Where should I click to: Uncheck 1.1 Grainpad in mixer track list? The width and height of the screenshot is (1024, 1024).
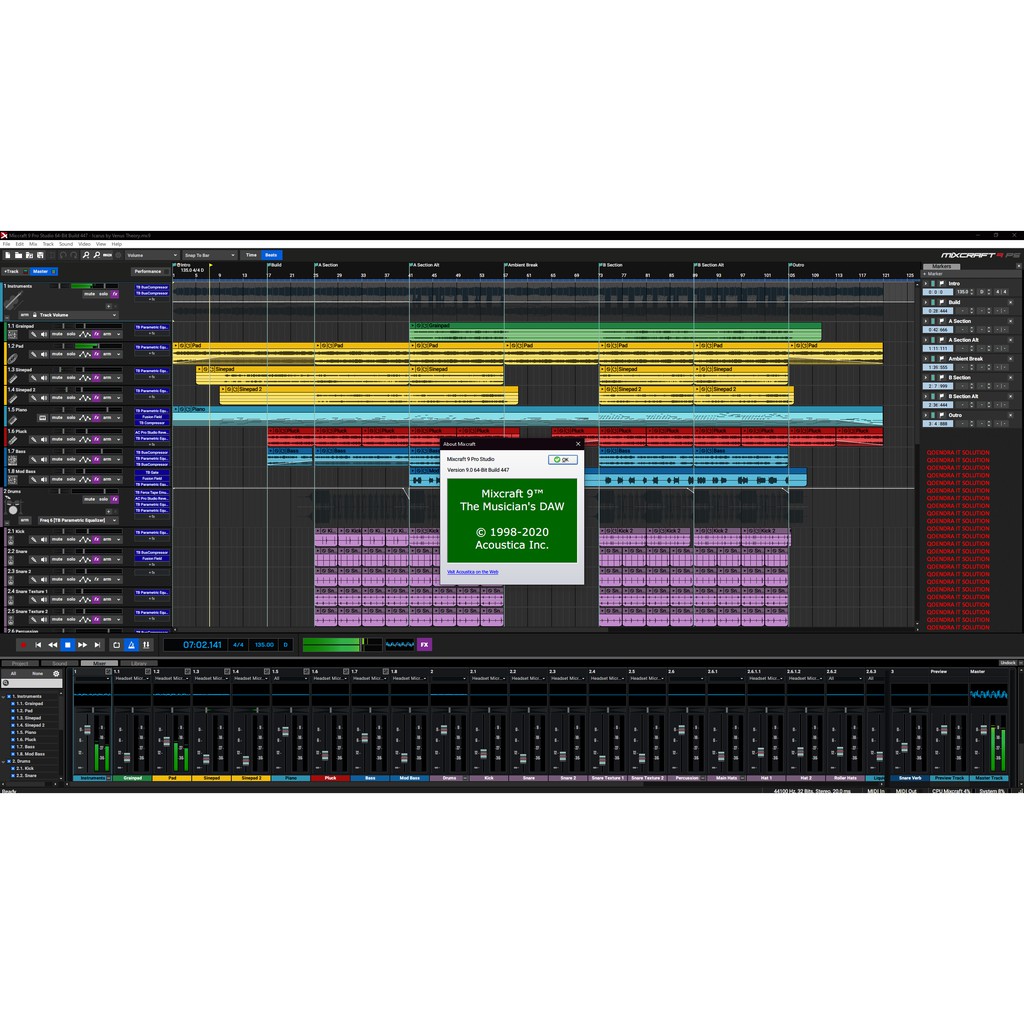point(15,703)
